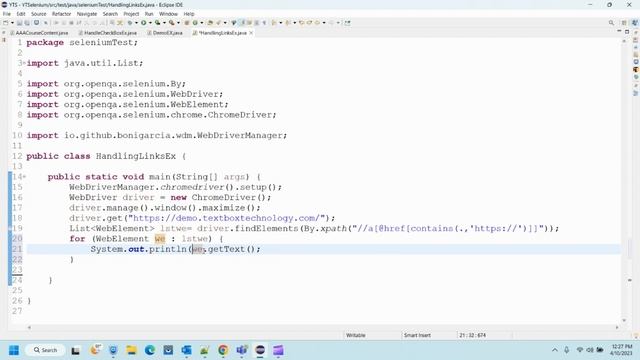Viewport: 640px width, 360px height.
Task: Open File Explorer from the taskbar
Action: 131,350
